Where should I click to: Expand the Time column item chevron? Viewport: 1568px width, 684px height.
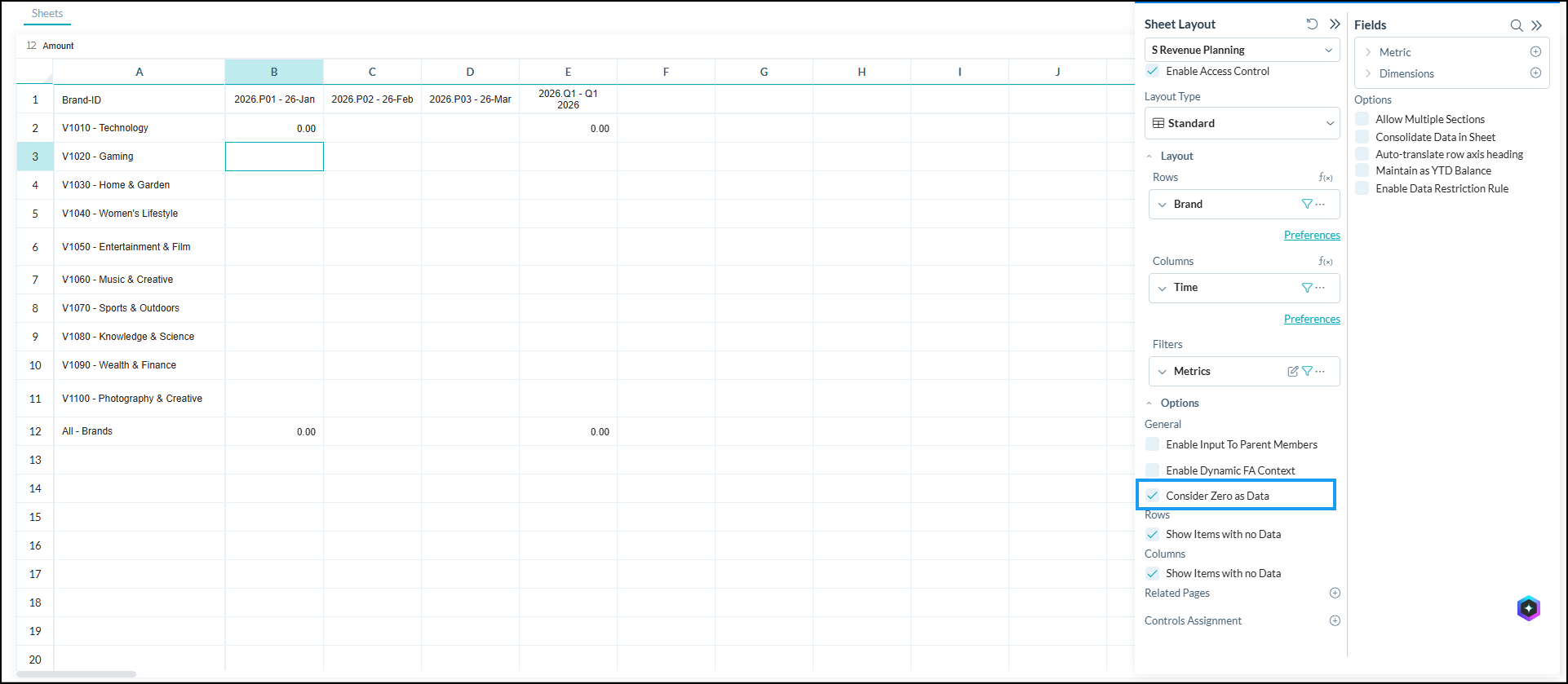coord(1163,288)
